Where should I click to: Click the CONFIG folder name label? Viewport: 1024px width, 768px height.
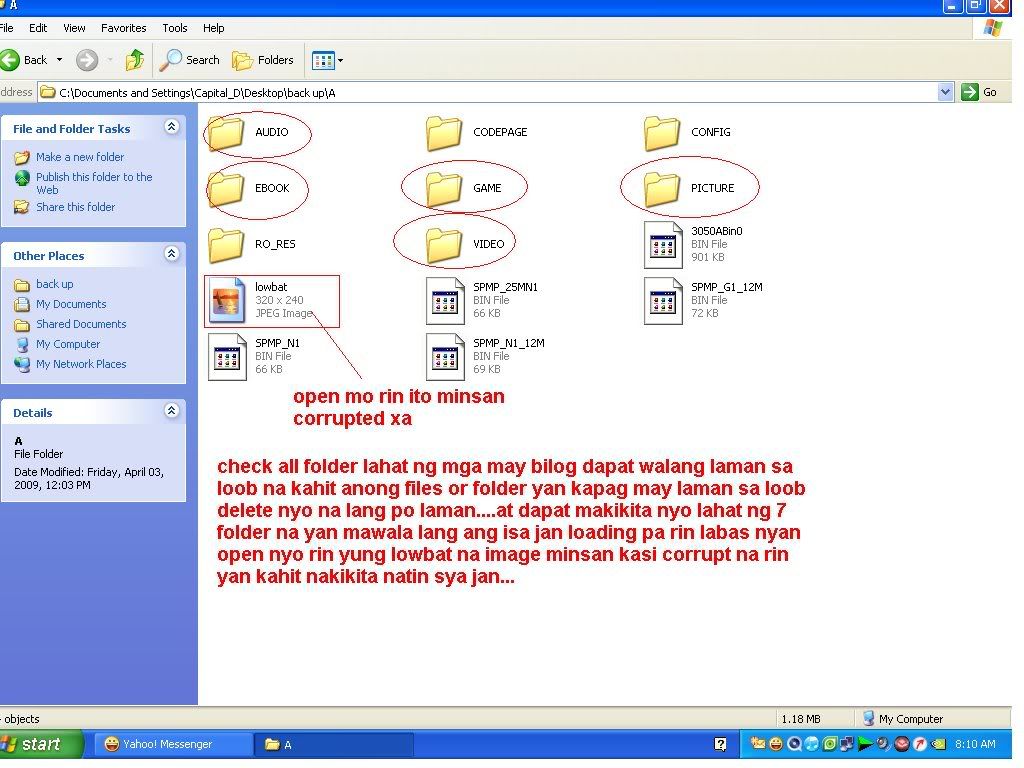(x=711, y=133)
